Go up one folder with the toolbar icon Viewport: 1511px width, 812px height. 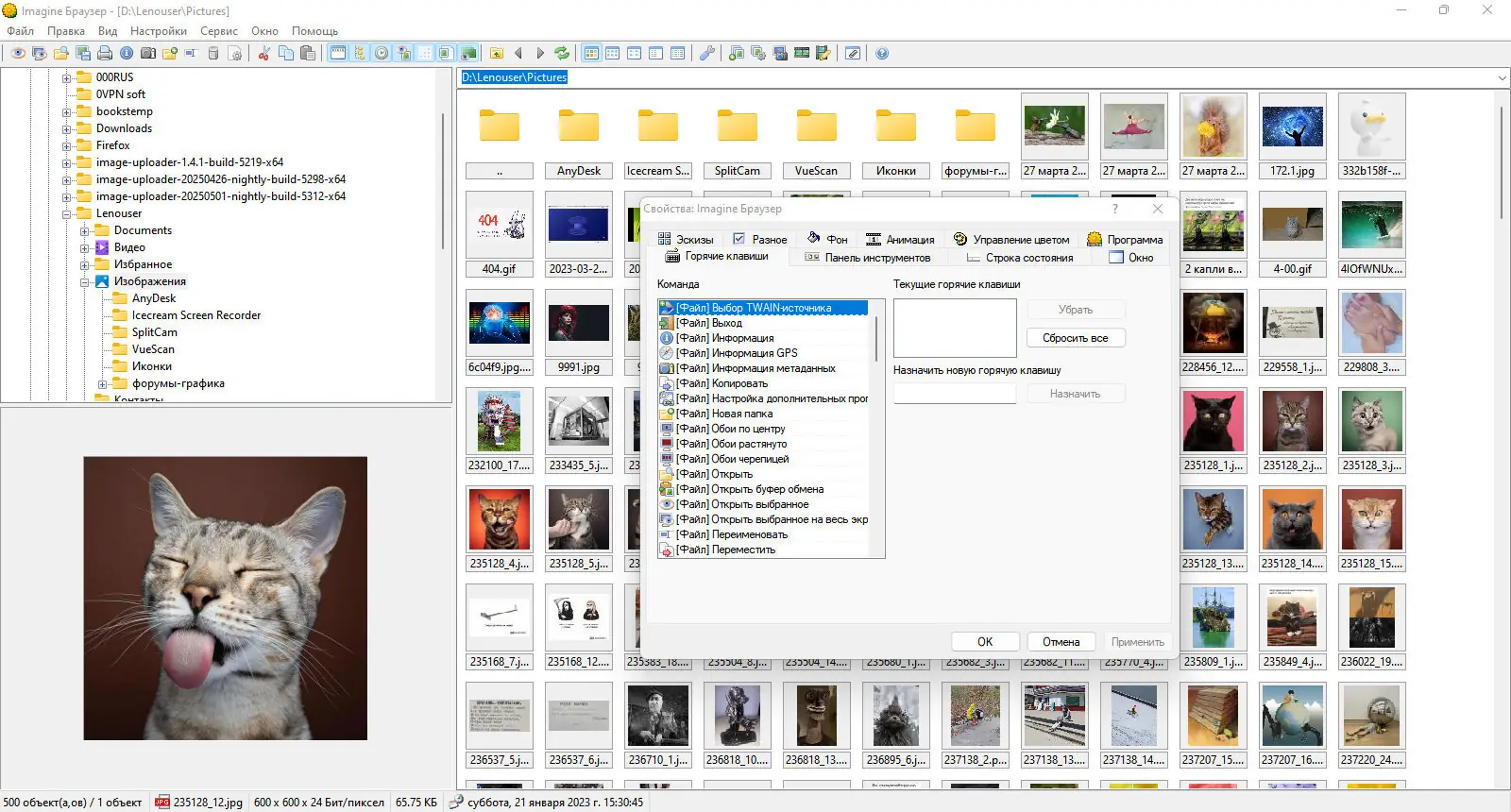coord(496,53)
